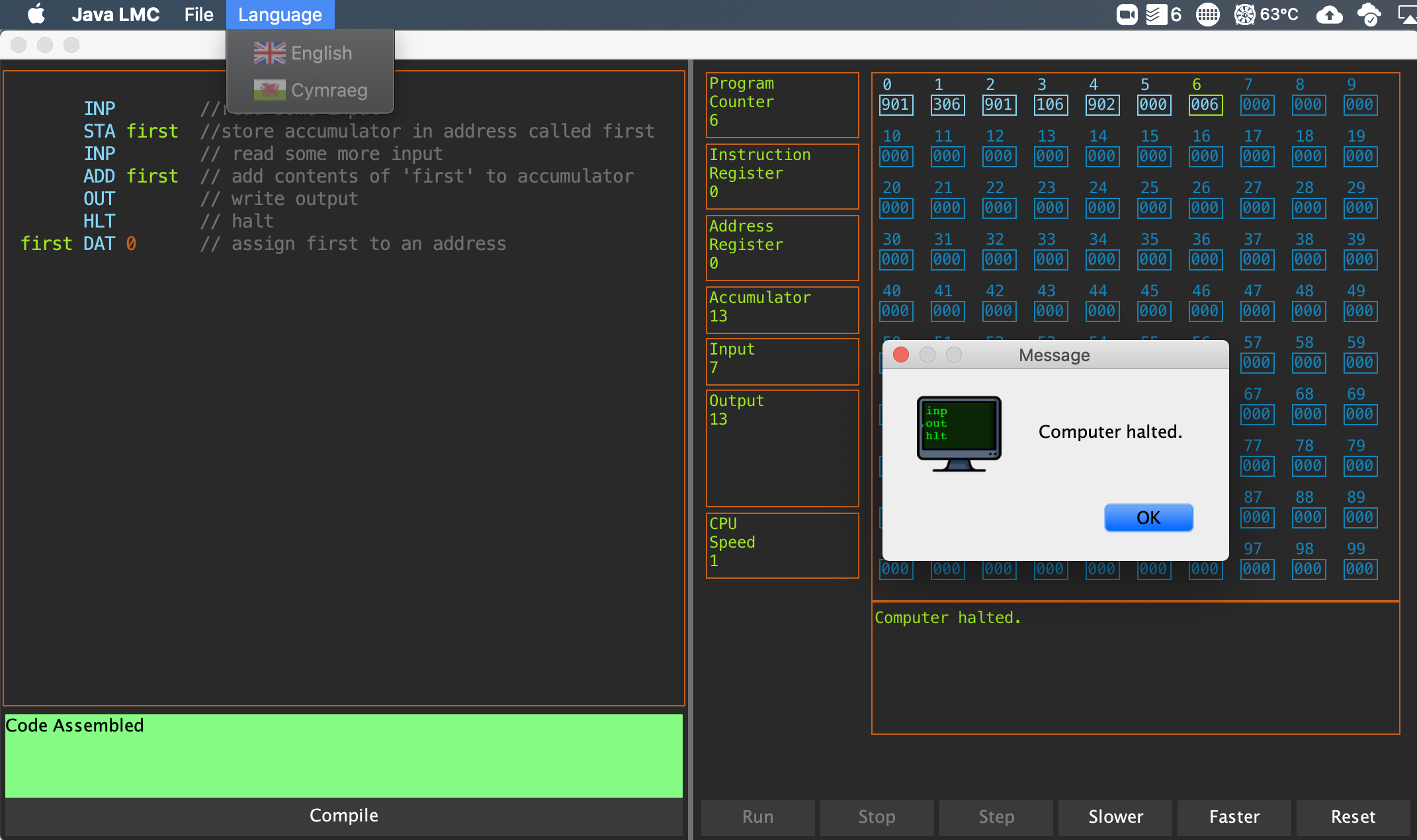Select Cymraeg from the Language menu
The height and width of the screenshot is (840, 1417).
[310, 90]
